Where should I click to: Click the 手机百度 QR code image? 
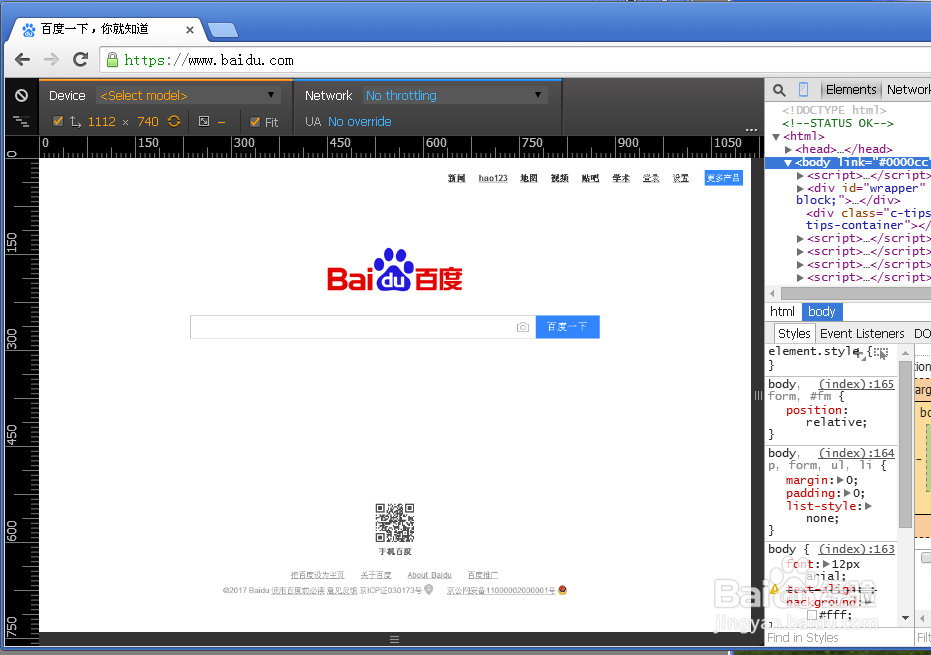395,523
